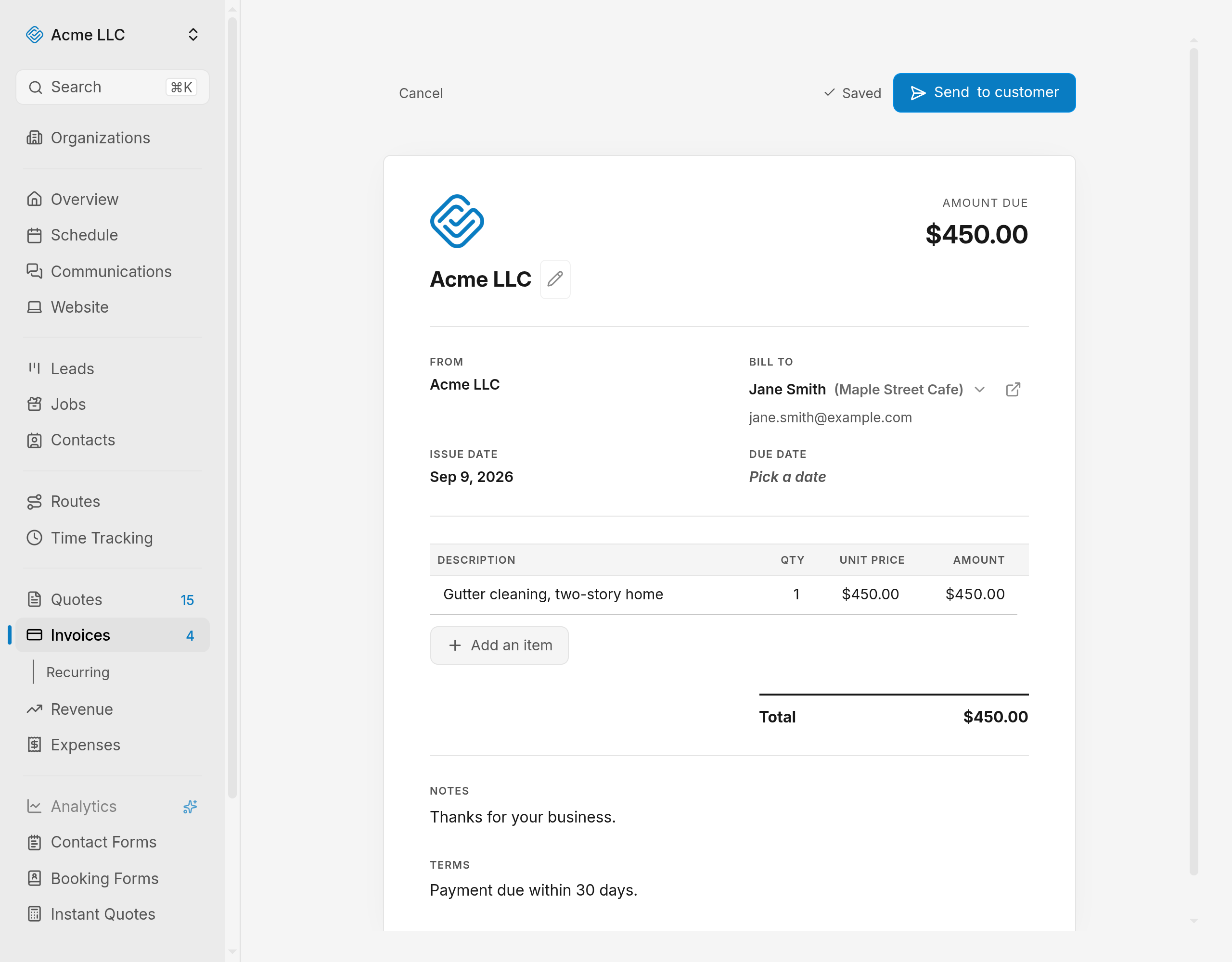This screenshot has height=962, width=1232.
Task: Click the Communications chat icon
Action: pos(35,271)
